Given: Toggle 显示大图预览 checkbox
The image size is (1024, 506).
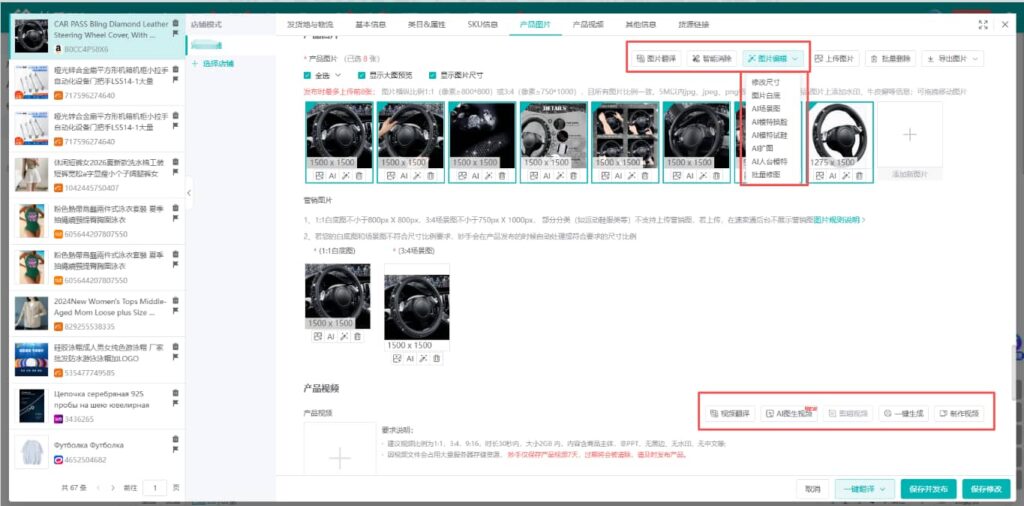Looking at the screenshot, I should (x=361, y=75).
